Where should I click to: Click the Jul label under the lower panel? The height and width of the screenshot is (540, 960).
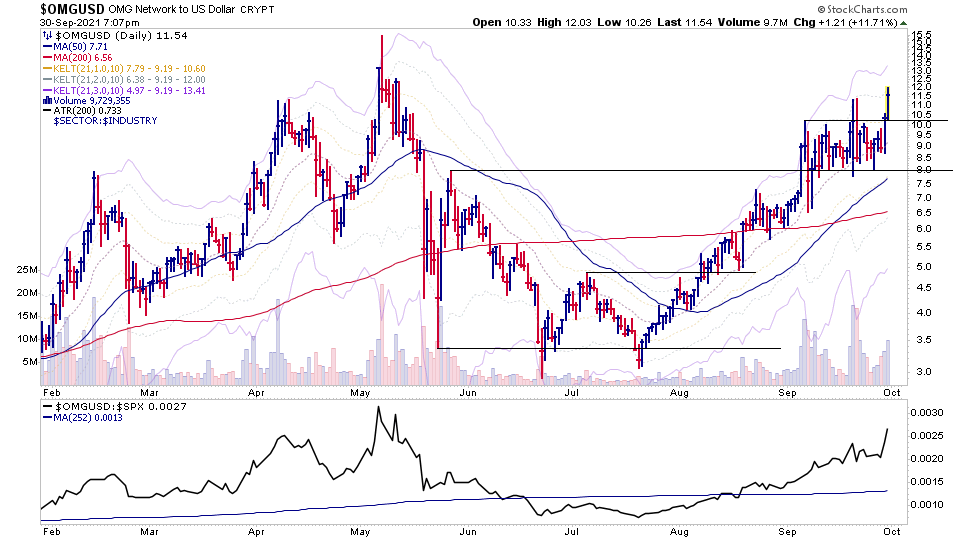pyautogui.click(x=571, y=531)
